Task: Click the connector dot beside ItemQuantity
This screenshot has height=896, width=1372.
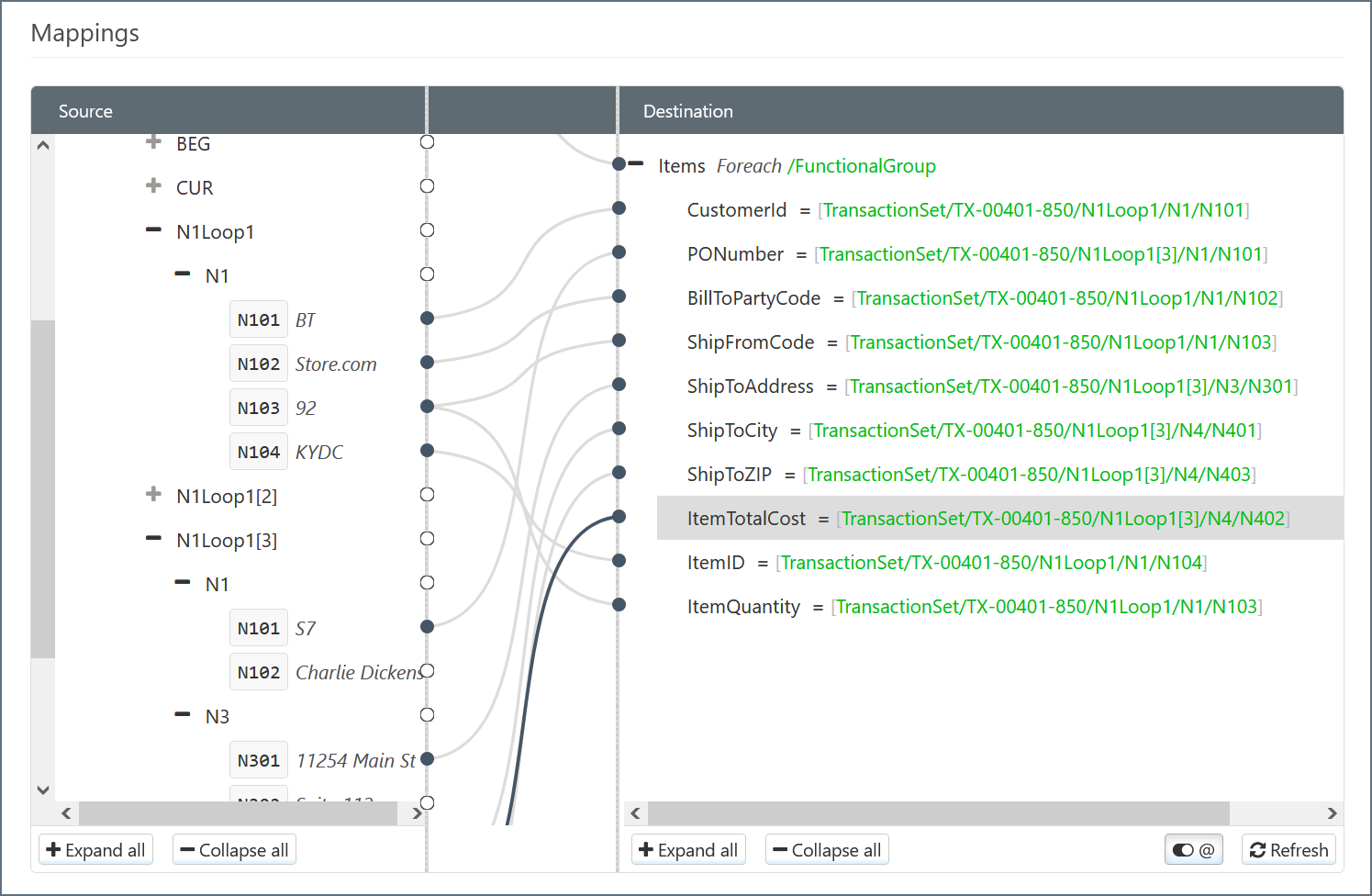Action: [x=619, y=605]
